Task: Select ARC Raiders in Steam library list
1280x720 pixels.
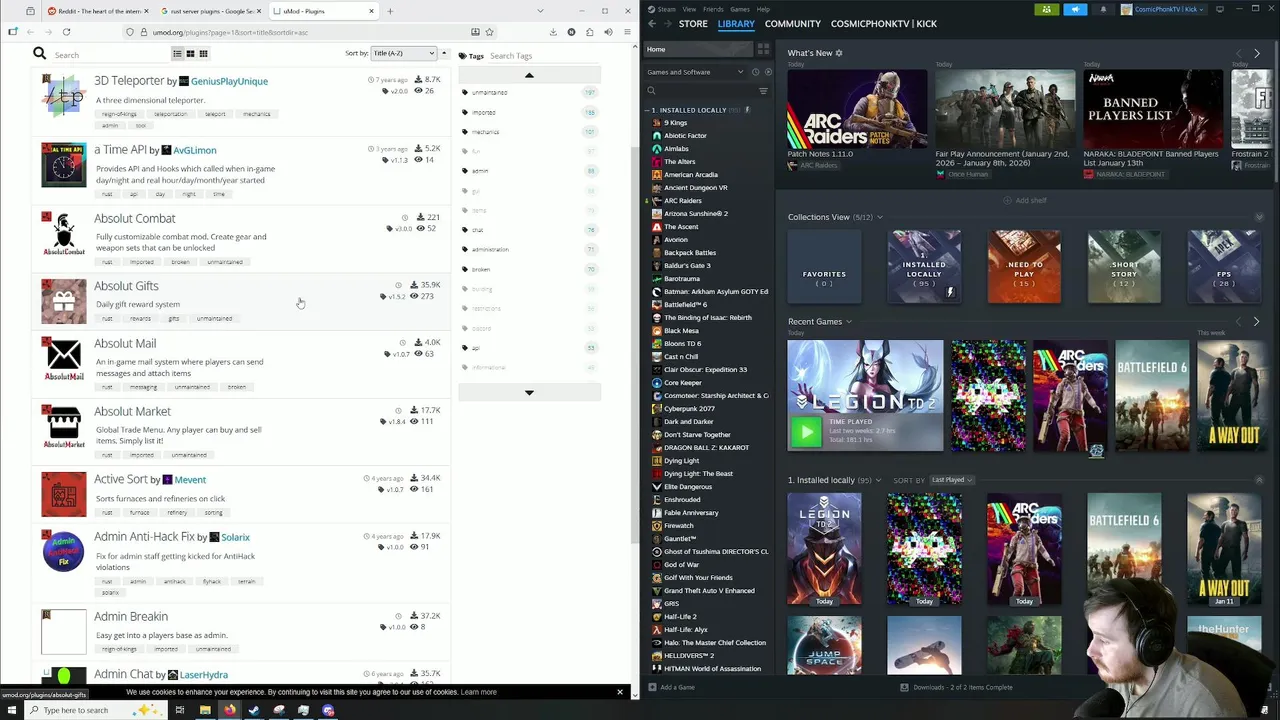Action: tap(683, 200)
